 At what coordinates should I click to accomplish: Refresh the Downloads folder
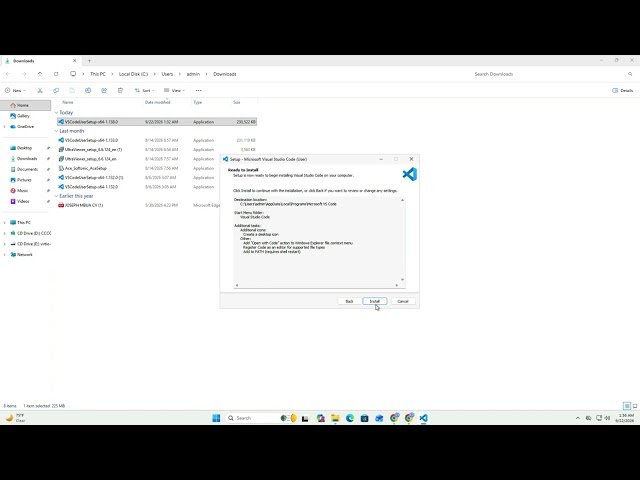tap(56, 74)
